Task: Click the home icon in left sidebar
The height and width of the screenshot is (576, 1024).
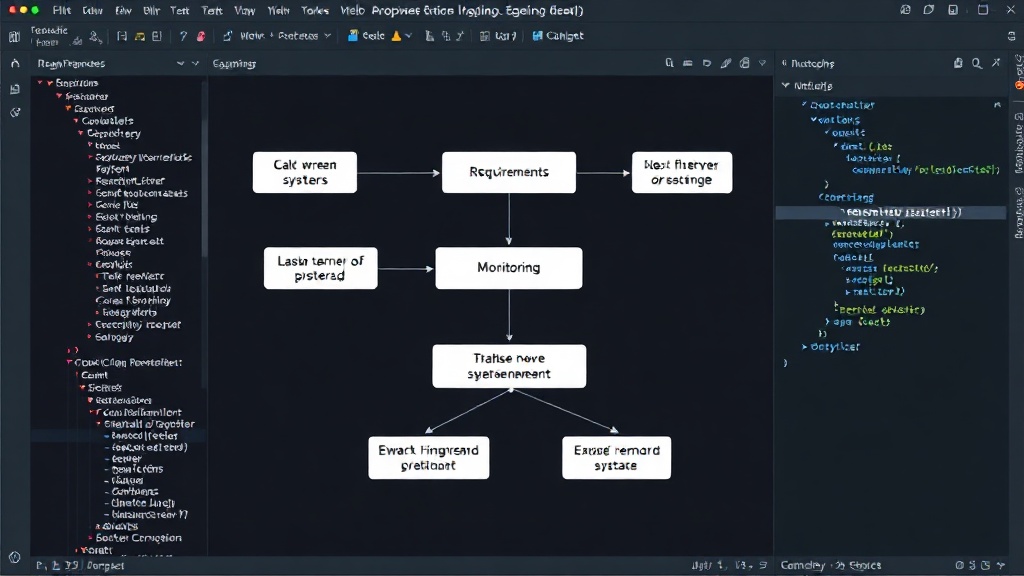Action: click(15, 63)
